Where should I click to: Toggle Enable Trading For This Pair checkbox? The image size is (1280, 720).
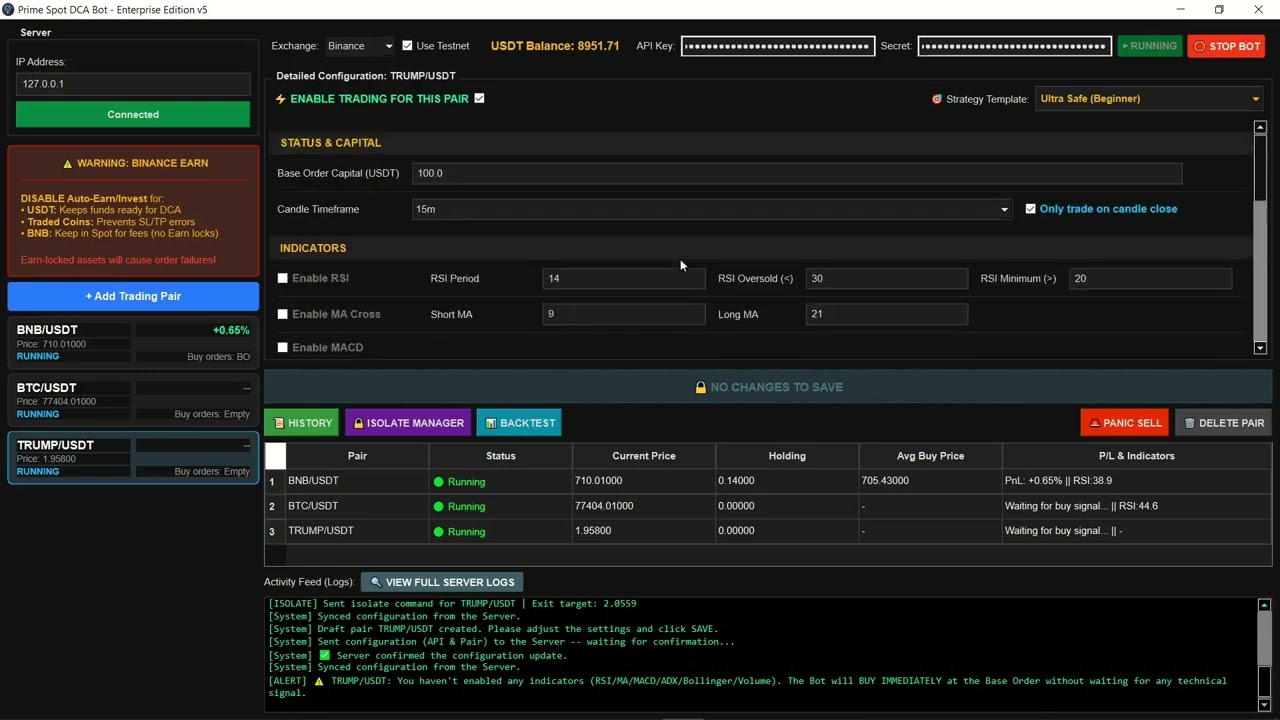click(479, 98)
